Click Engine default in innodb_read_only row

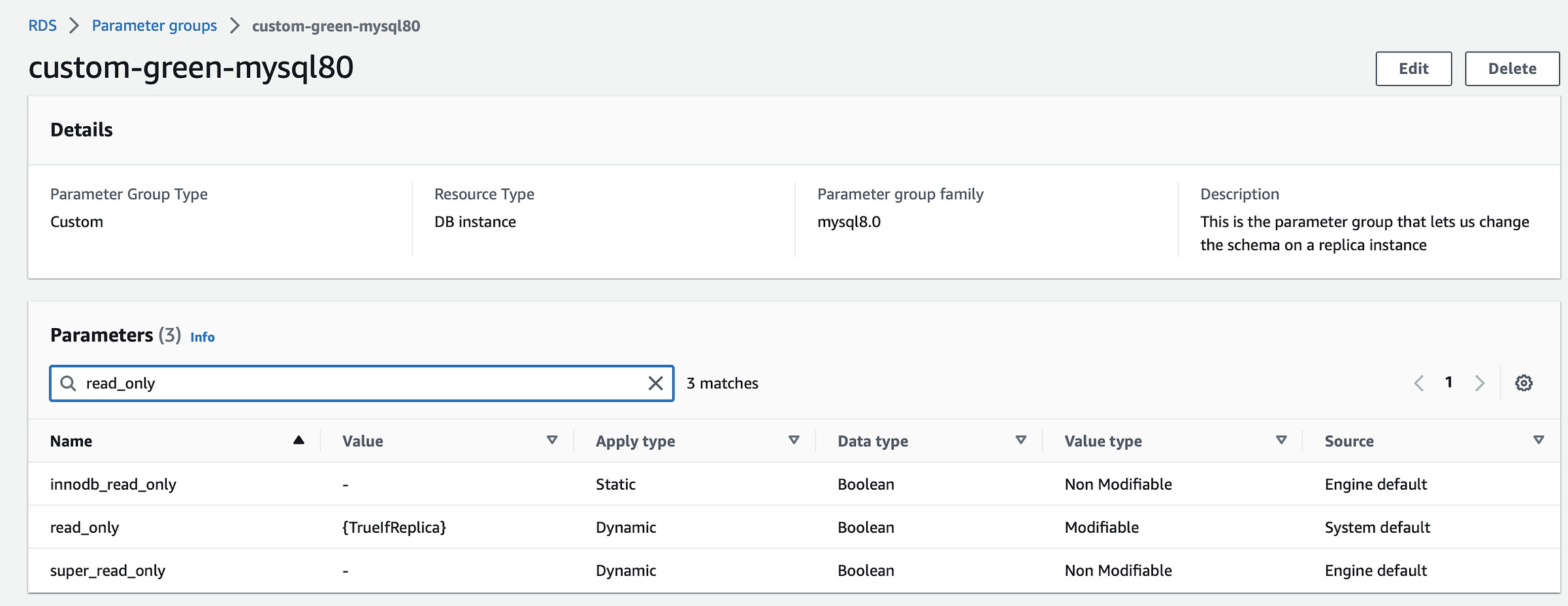1376,484
